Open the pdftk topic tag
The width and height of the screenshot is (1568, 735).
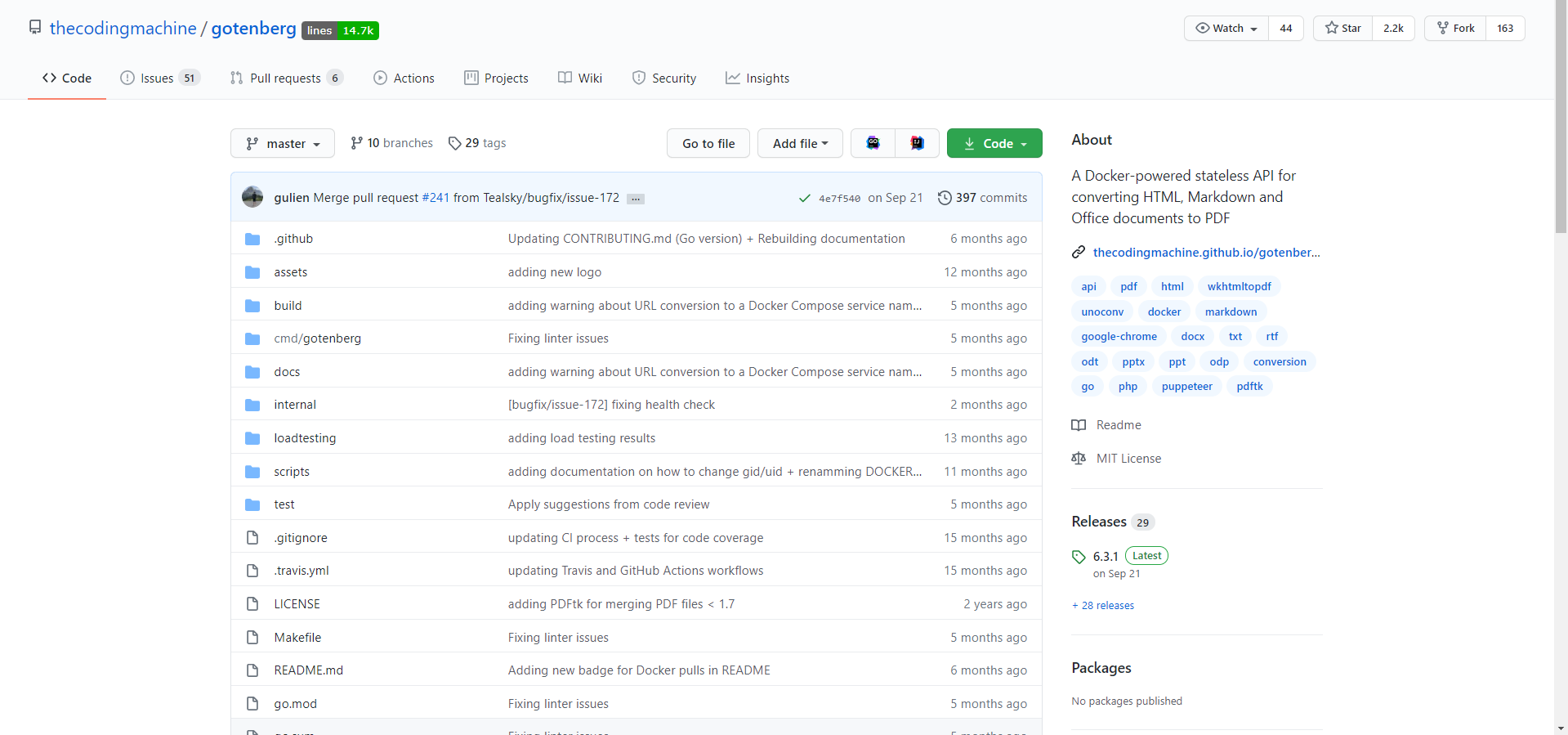pyautogui.click(x=1249, y=386)
